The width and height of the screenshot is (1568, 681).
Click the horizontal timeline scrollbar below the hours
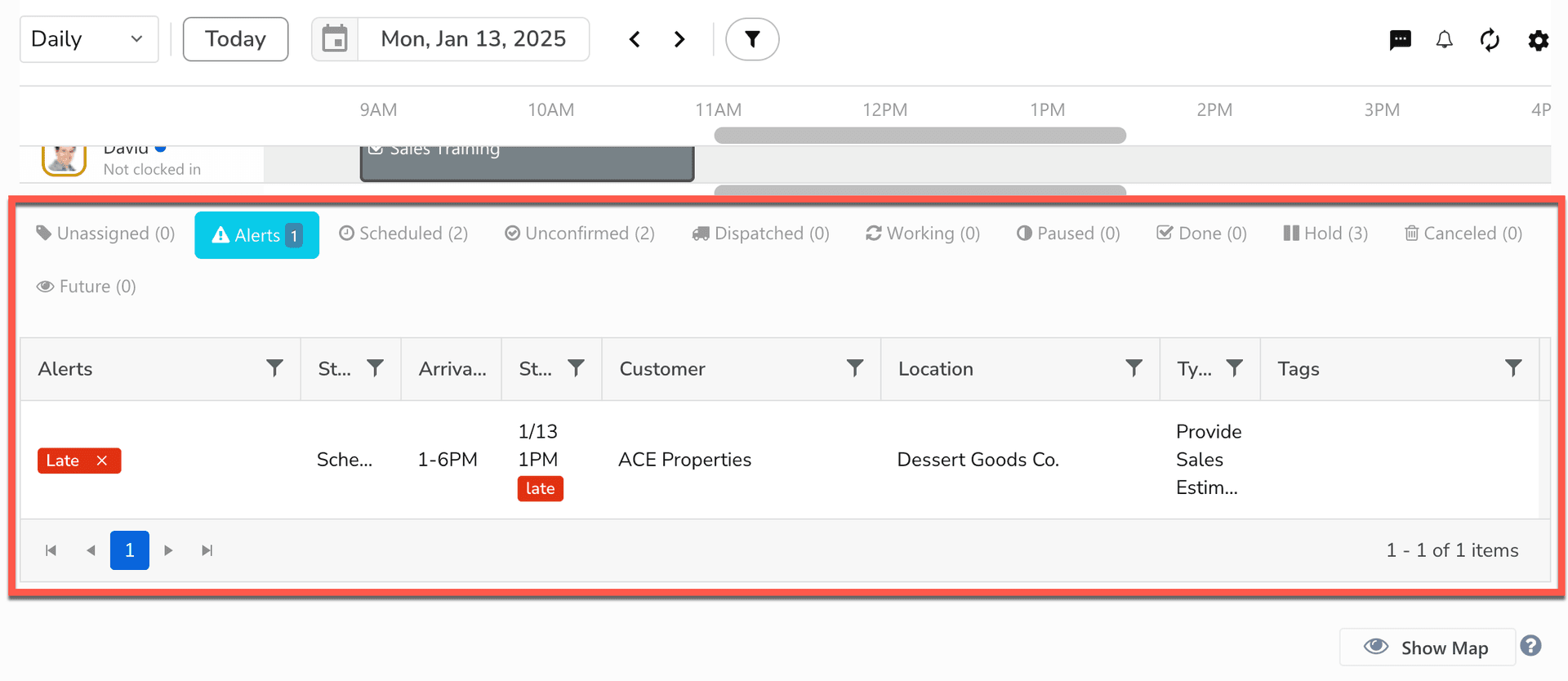[x=920, y=136]
